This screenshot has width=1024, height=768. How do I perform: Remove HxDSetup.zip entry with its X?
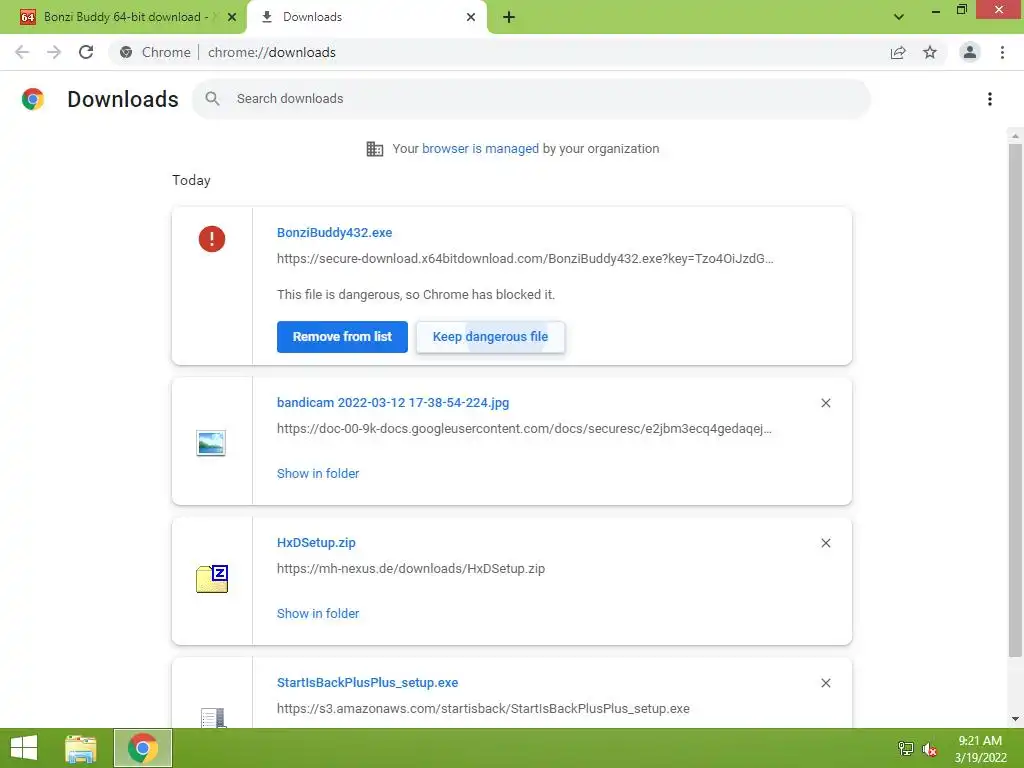click(x=825, y=543)
